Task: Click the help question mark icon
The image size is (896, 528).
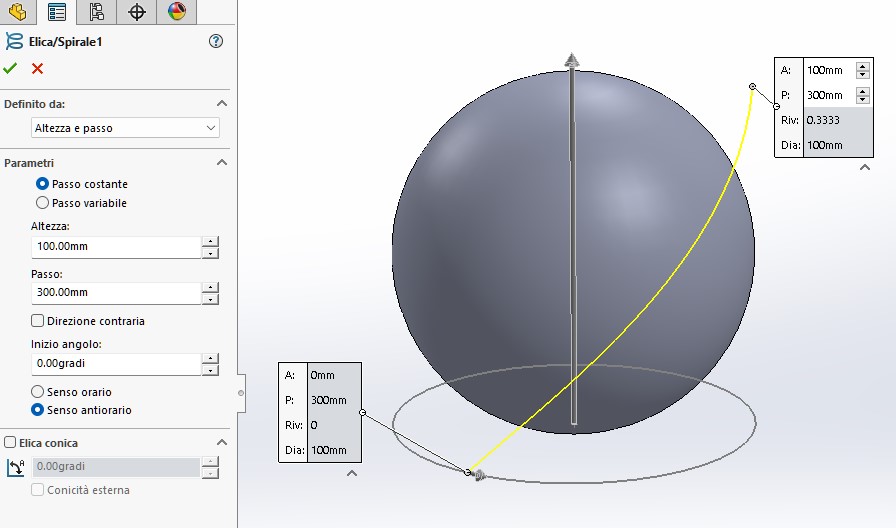Action: 216,41
